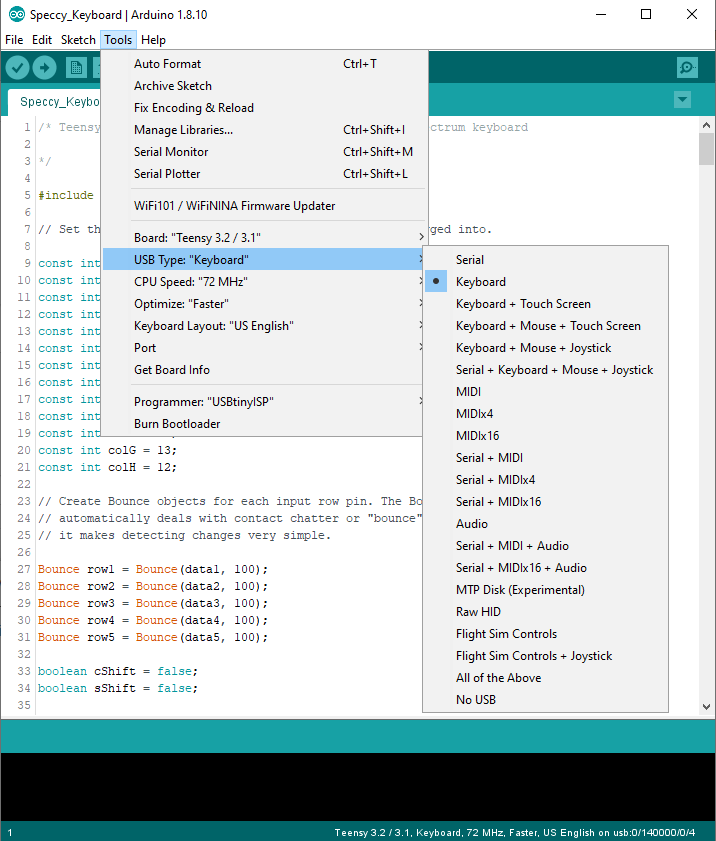
Task: Open the Sketch menu
Action: pyautogui.click(x=78, y=40)
